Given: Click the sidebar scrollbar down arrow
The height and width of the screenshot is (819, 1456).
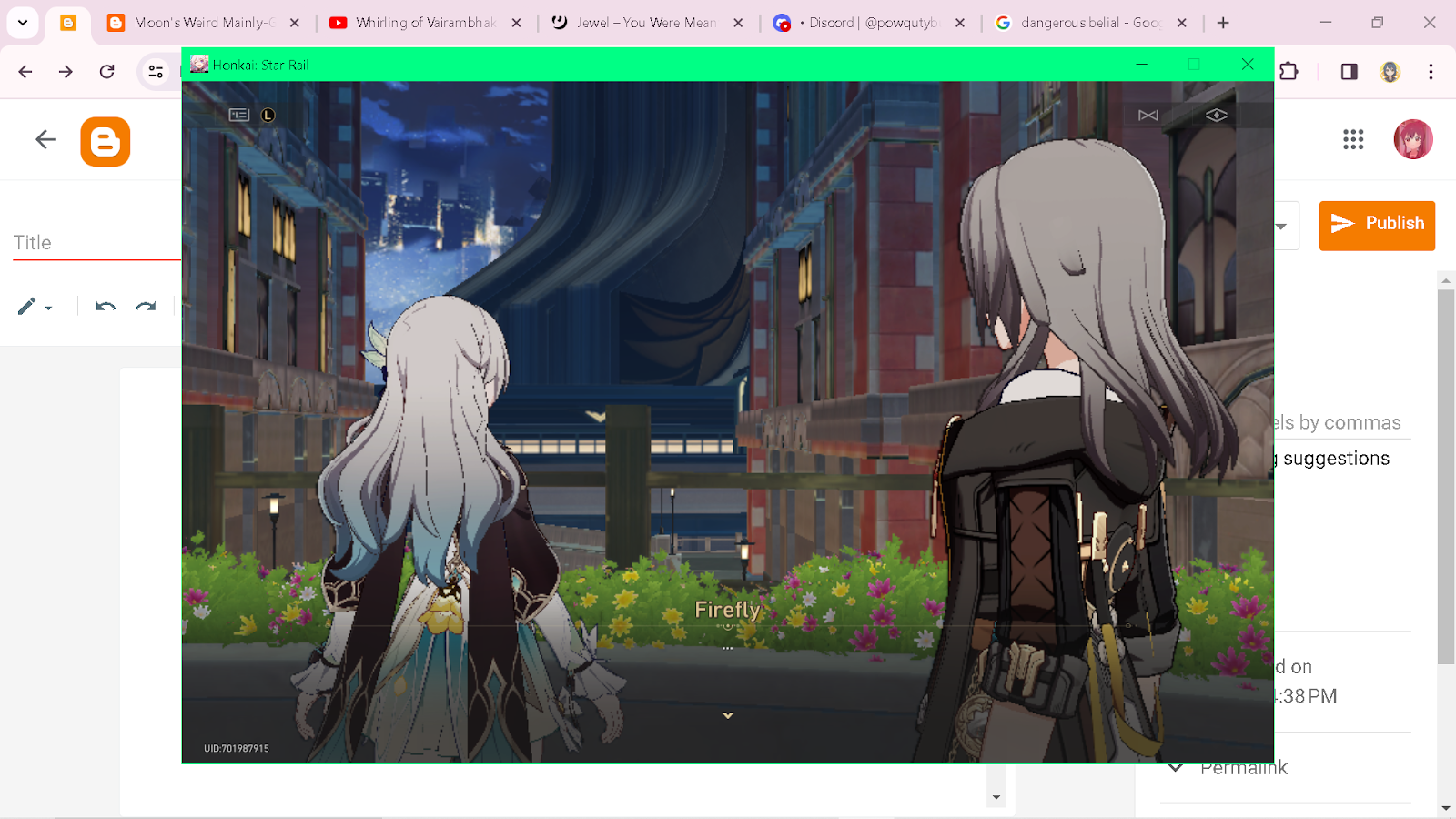Looking at the screenshot, I should click(x=1446, y=808).
